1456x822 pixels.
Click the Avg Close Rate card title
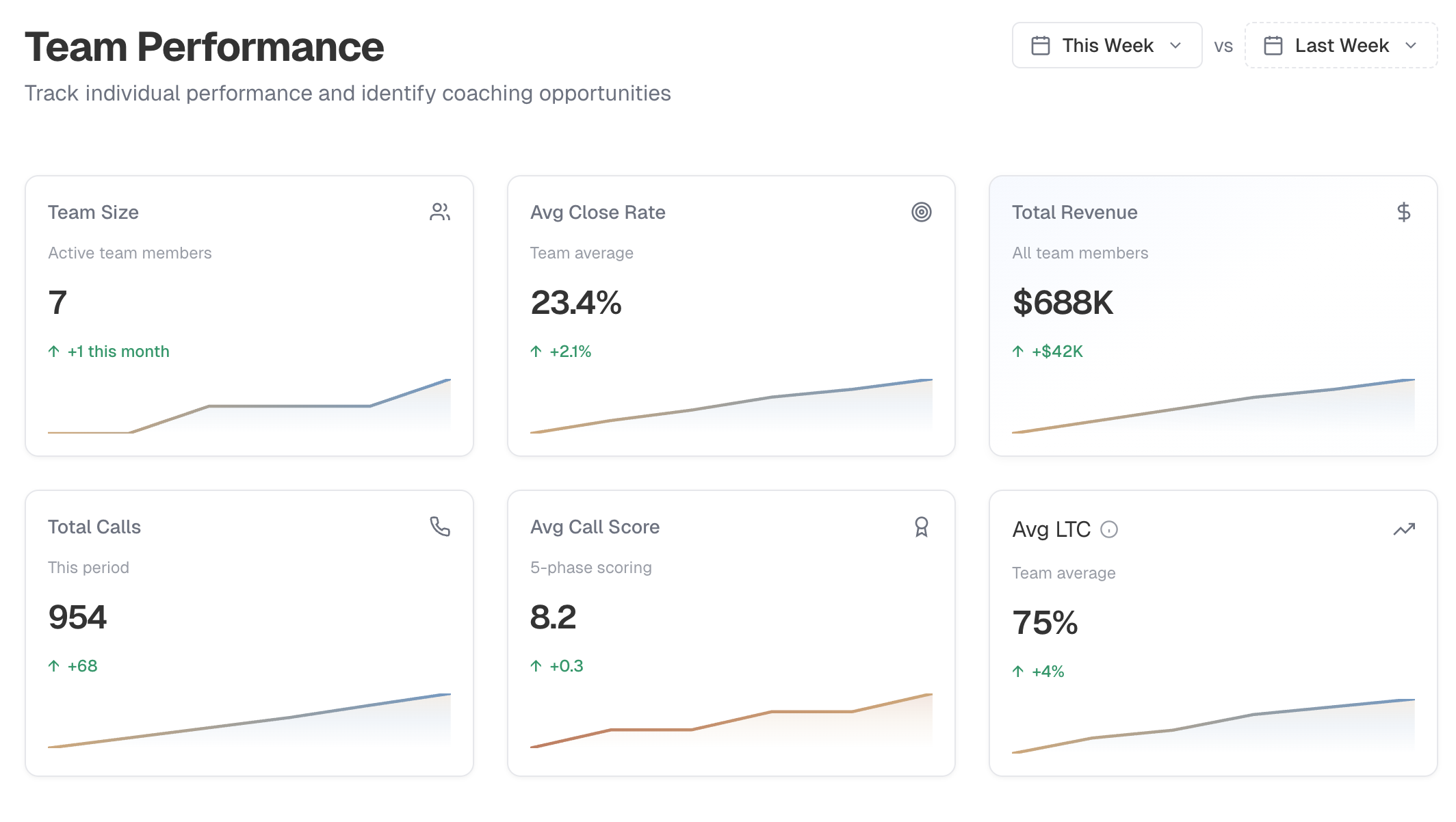pyautogui.click(x=597, y=212)
